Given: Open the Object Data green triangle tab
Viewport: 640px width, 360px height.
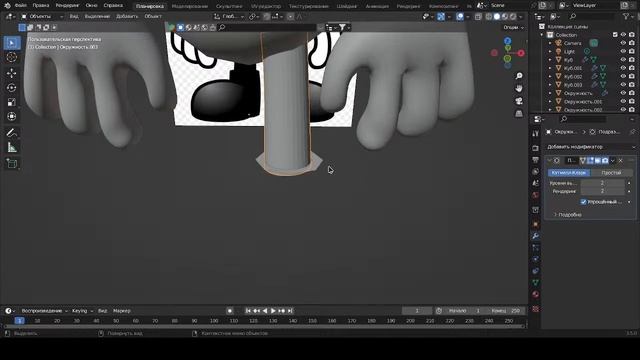Looking at the screenshot, I should tap(536, 282).
